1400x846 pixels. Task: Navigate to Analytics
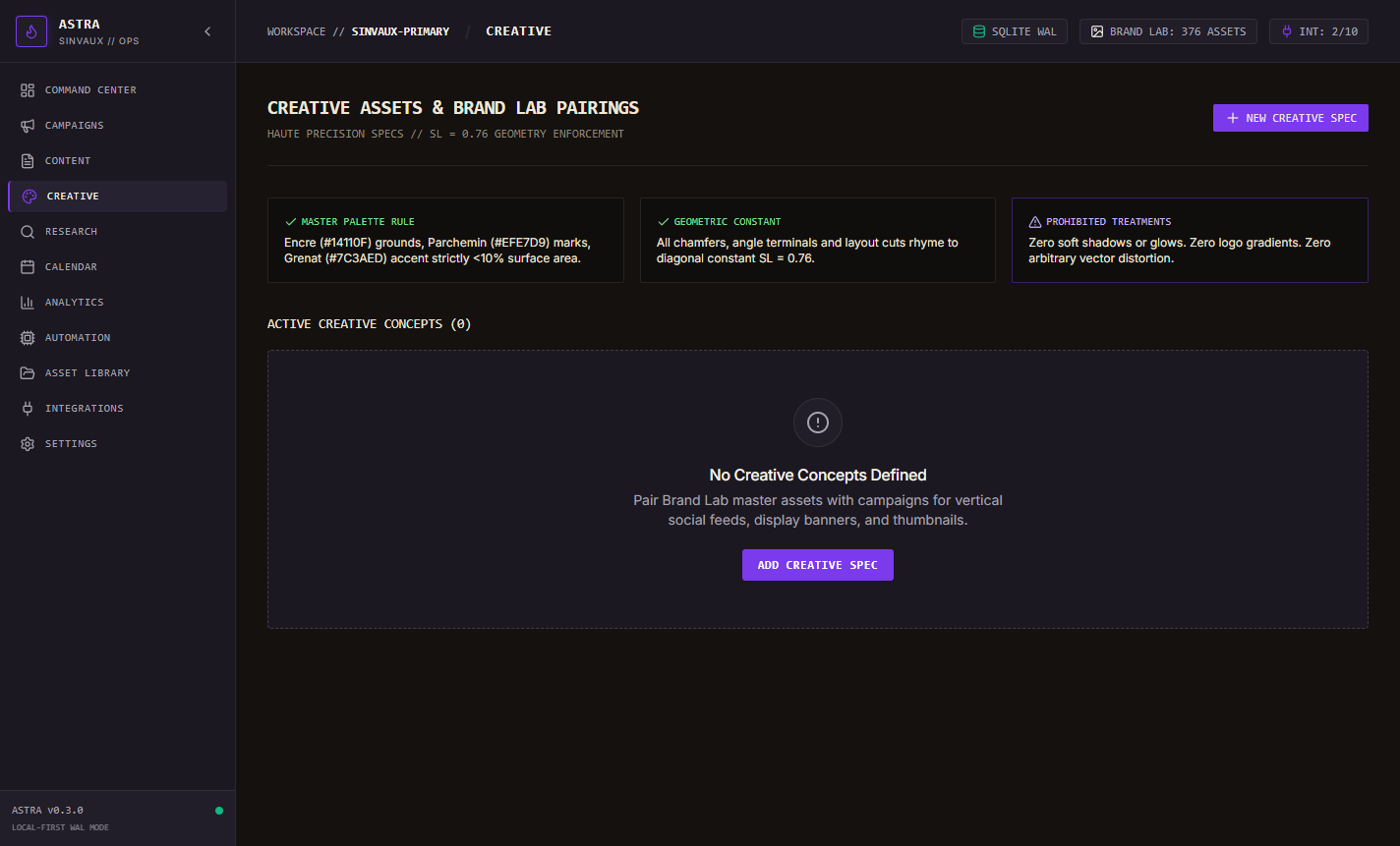pos(118,303)
